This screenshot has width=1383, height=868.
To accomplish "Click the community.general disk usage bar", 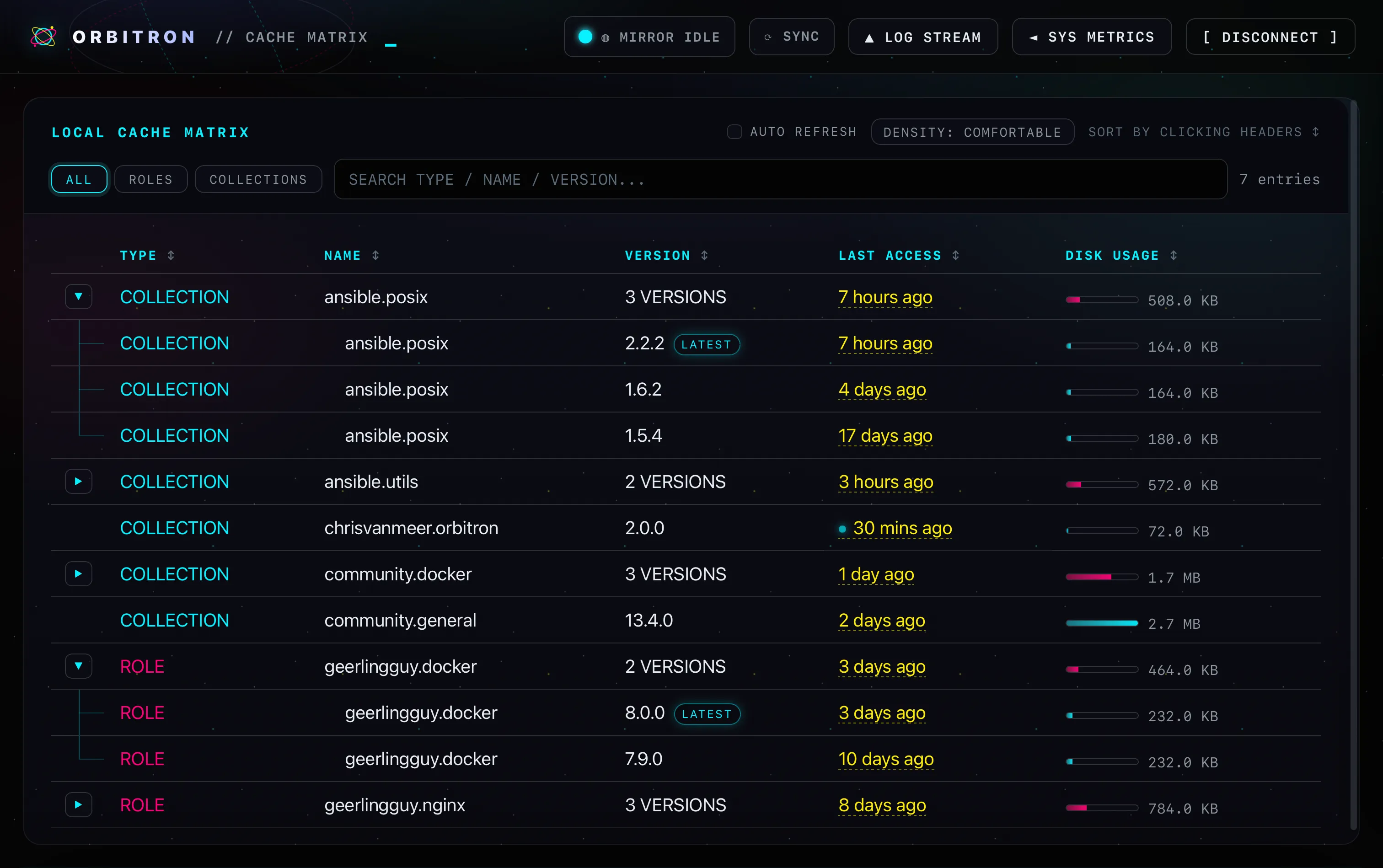I will click(x=1102, y=623).
